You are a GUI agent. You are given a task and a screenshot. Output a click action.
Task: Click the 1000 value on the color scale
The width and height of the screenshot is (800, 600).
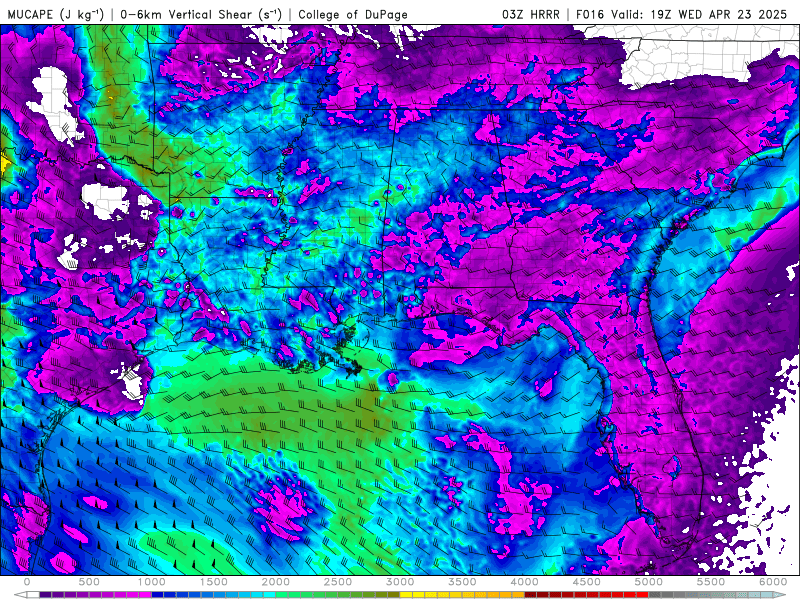[x=152, y=582]
